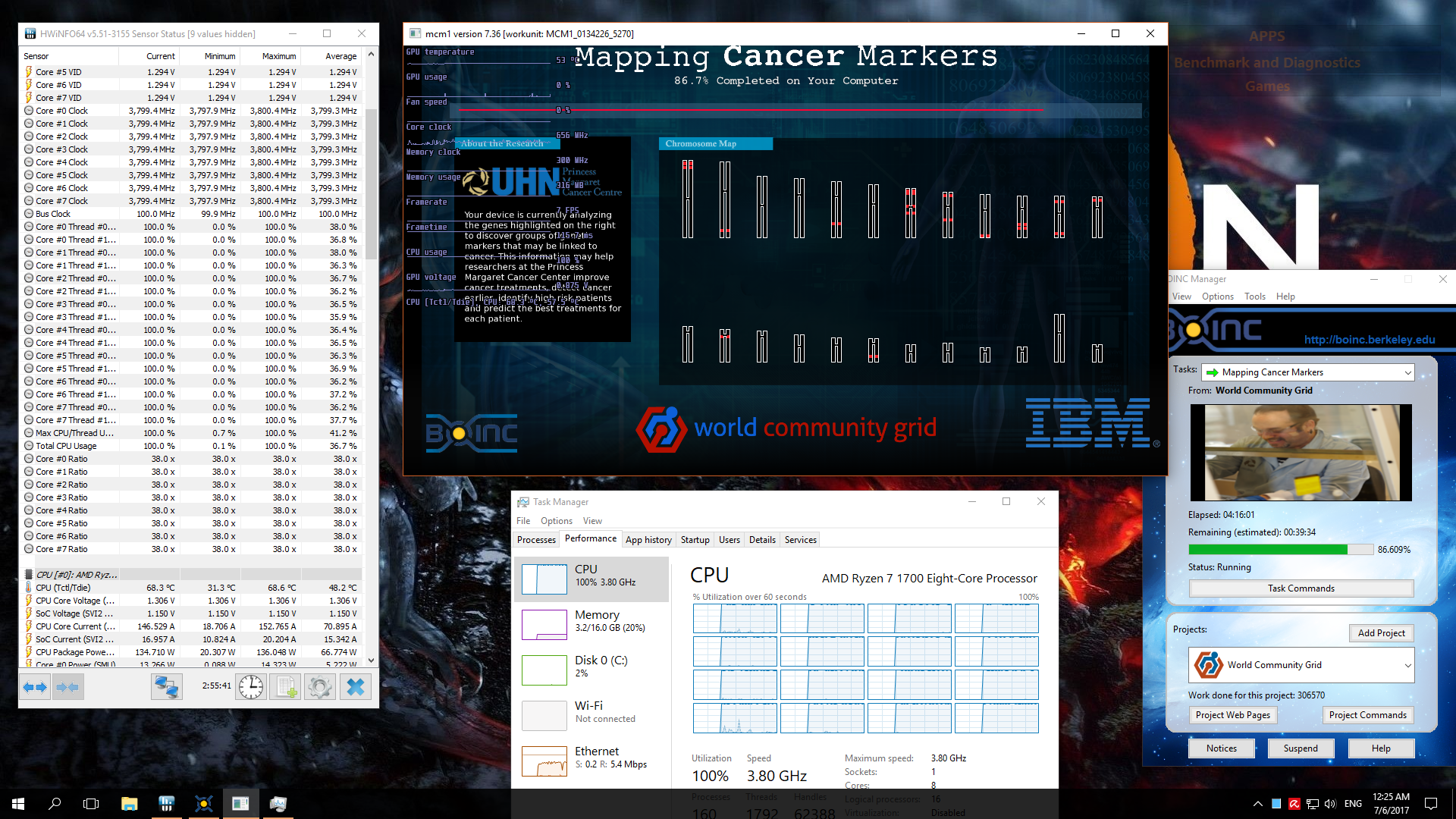Click CPU mini graph thumbnail in Task Manager

click(544, 579)
